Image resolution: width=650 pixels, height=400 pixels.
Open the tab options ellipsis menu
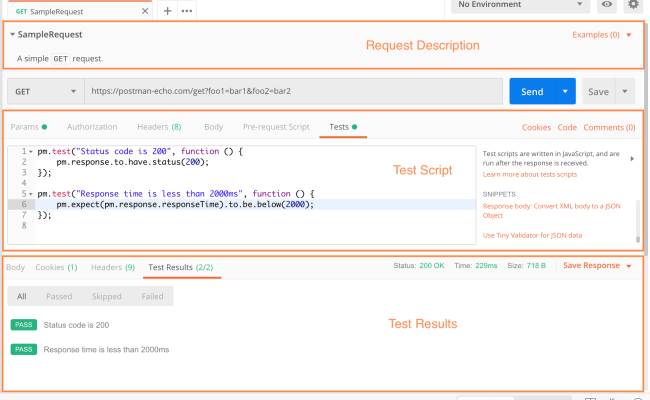(187, 11)
